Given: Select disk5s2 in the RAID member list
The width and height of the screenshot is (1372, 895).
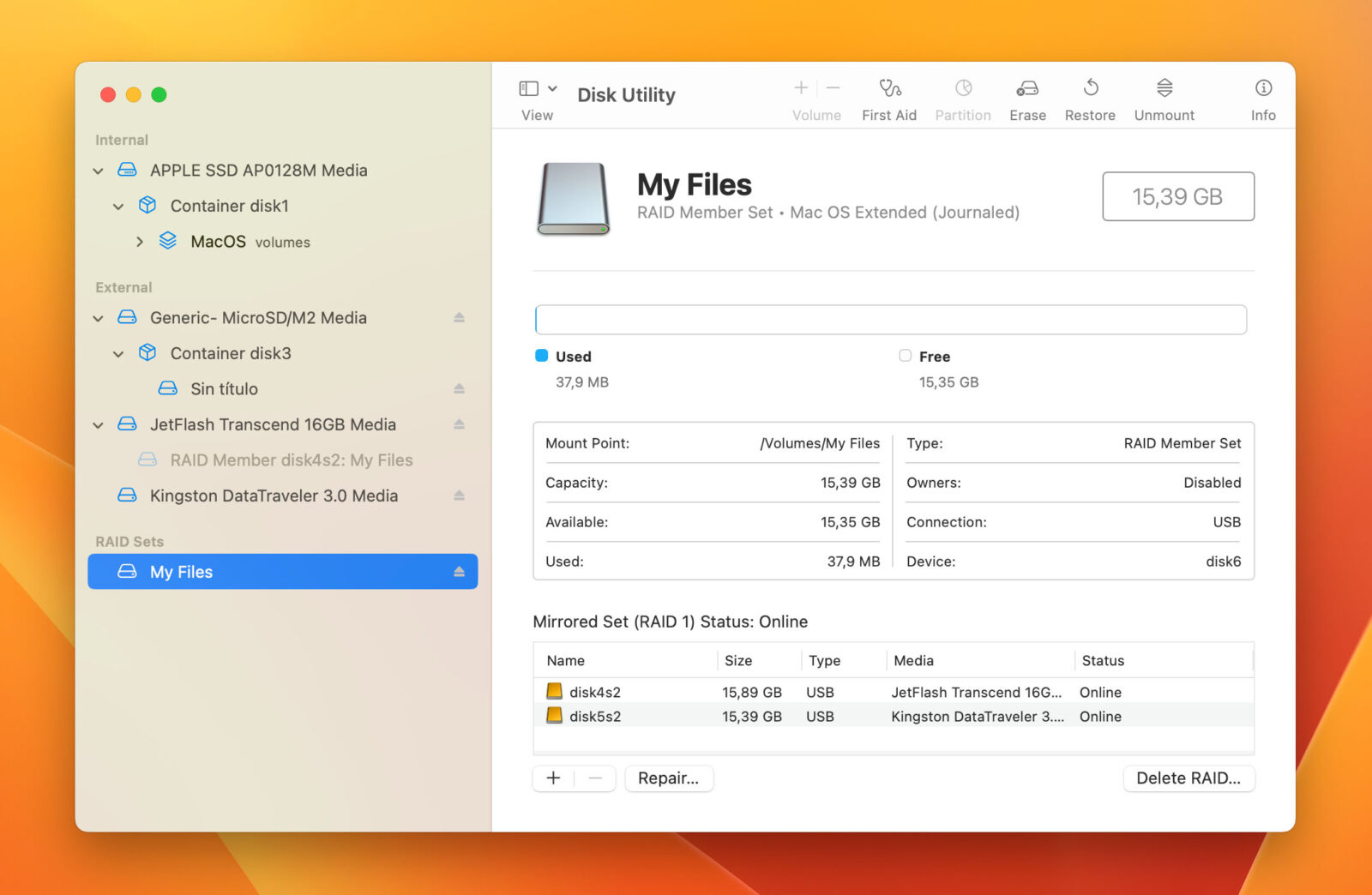Looking at the screenshot, I should 594,716.
